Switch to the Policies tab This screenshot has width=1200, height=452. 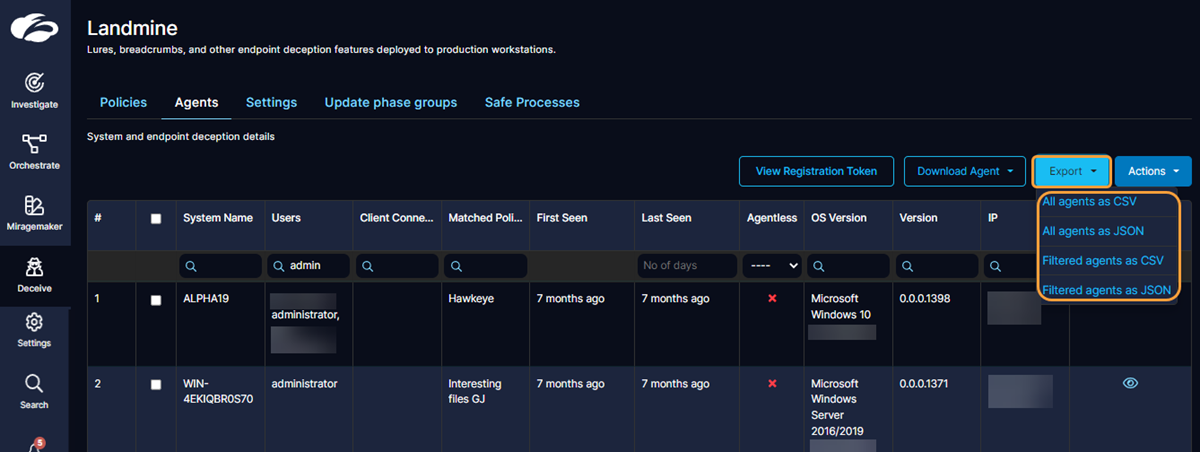123,102
